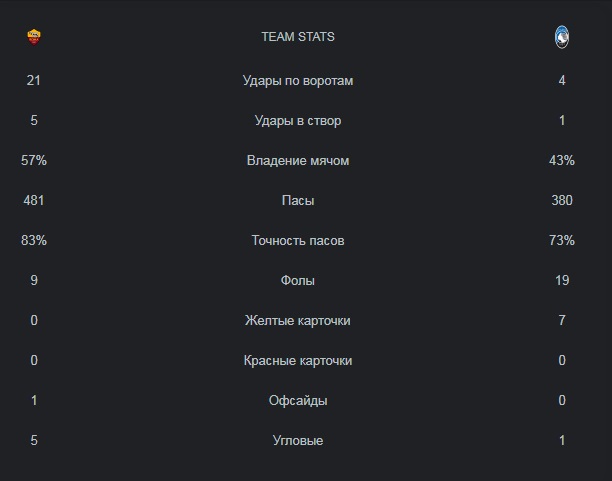The image size is (612, 481).
Task: Select Roma's 481 passes value
Action: (34, 201)
